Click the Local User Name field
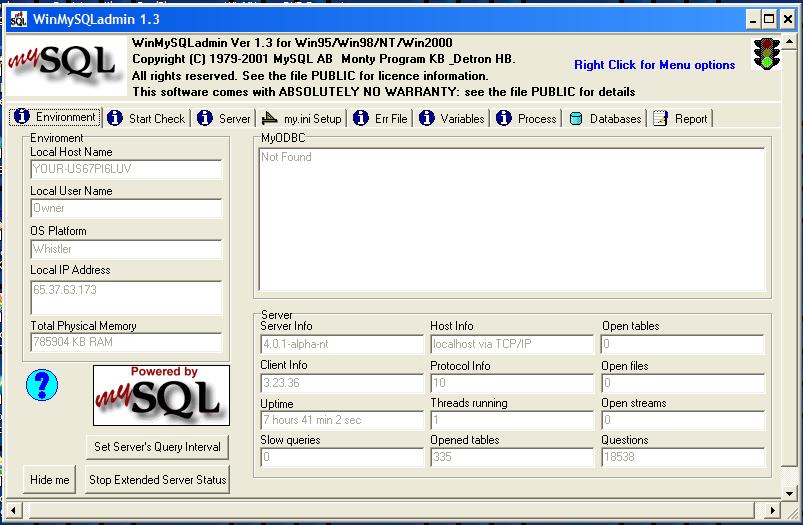The image size is (803, 525). [126, 208]
